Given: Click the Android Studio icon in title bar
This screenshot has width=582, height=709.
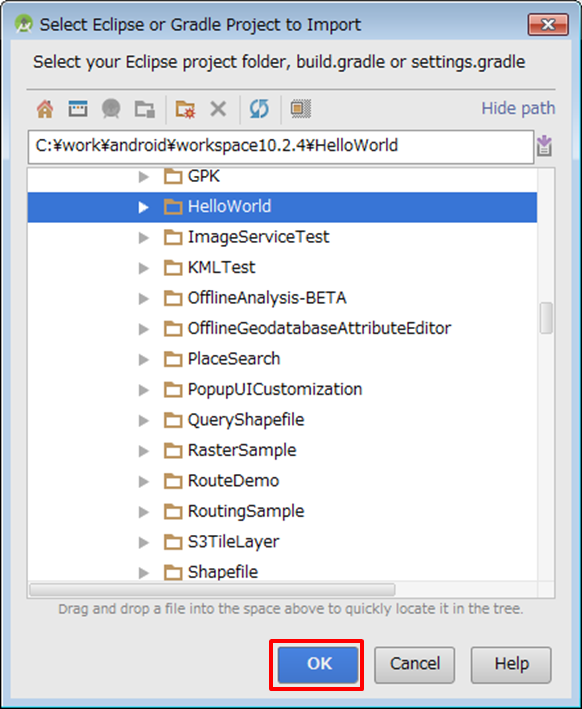Looking at the screenshot, I should click(x=24, y=24).
